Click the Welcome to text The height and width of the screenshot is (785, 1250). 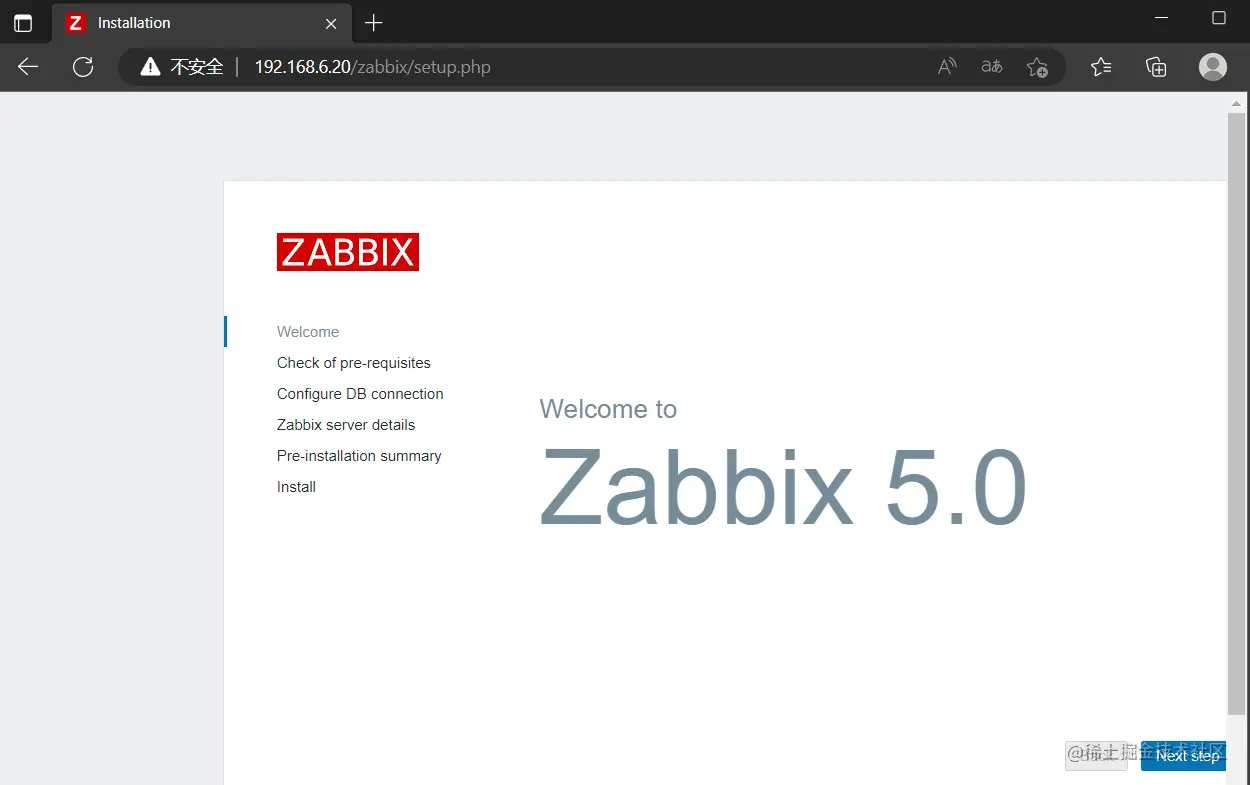[x=608, y=409]
